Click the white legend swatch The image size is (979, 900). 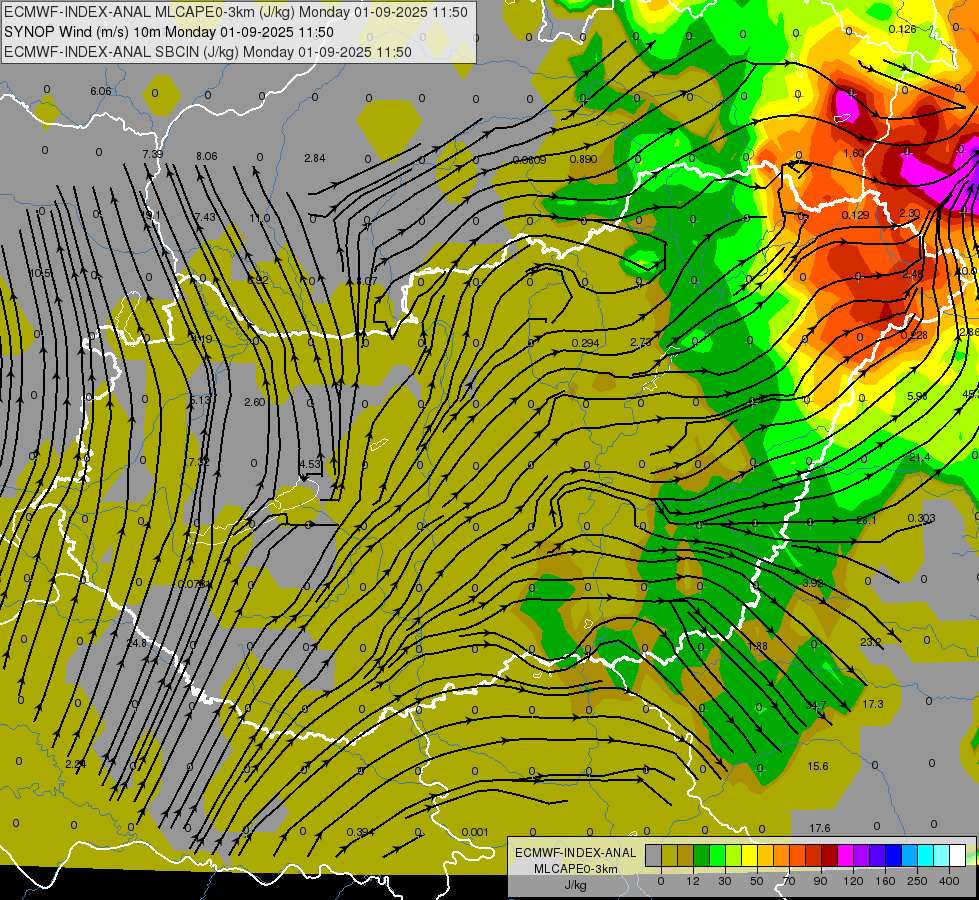pos(957,855)
